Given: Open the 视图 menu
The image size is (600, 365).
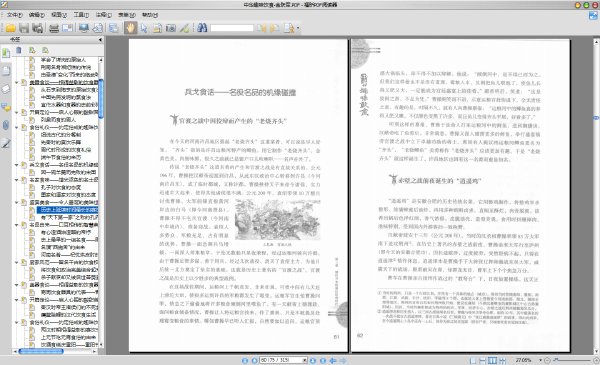Looking at the screenshot, I should point(59,15).
